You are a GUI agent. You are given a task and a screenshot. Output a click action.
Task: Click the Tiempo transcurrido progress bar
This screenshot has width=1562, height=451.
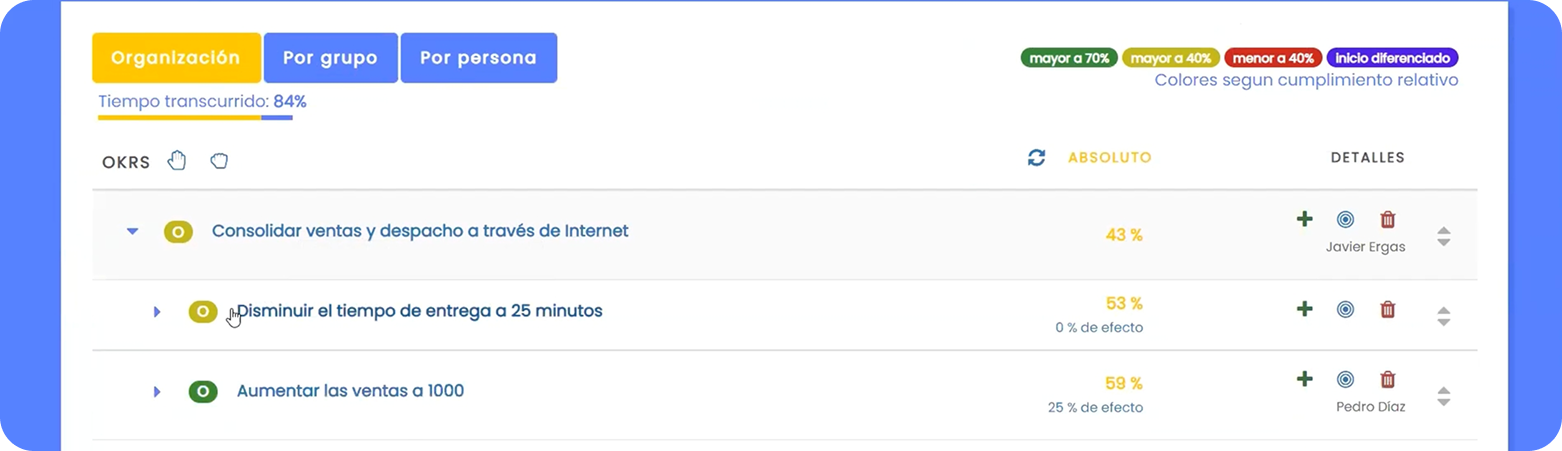[195, 118]
